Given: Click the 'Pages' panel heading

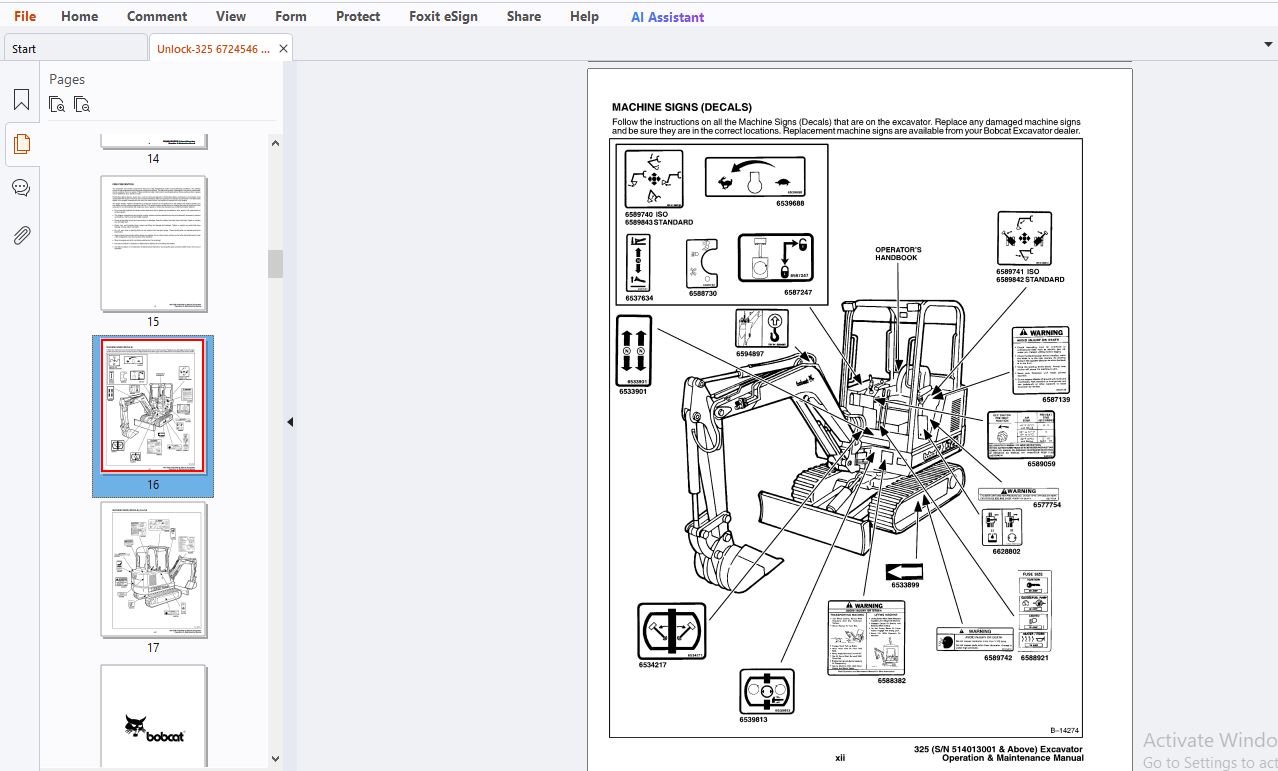Looking at the screenshot, I should 67,79.
